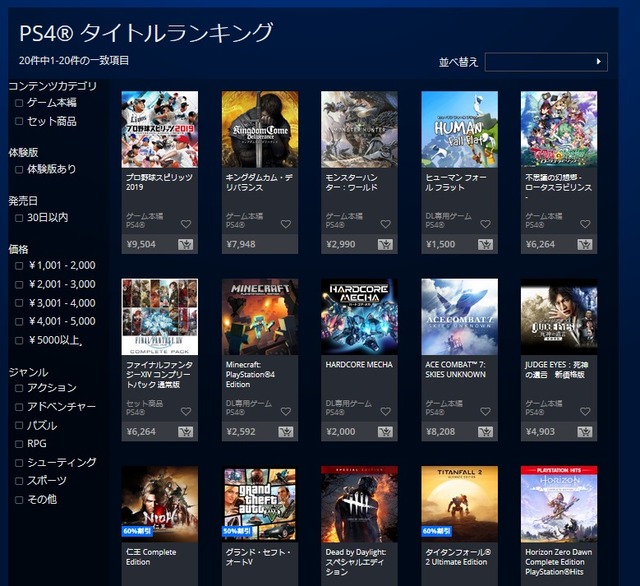Image resolution: width=640 pixels, height=586 pixels.
Task: Filter by パズル genre
Action: coord(19,425)
